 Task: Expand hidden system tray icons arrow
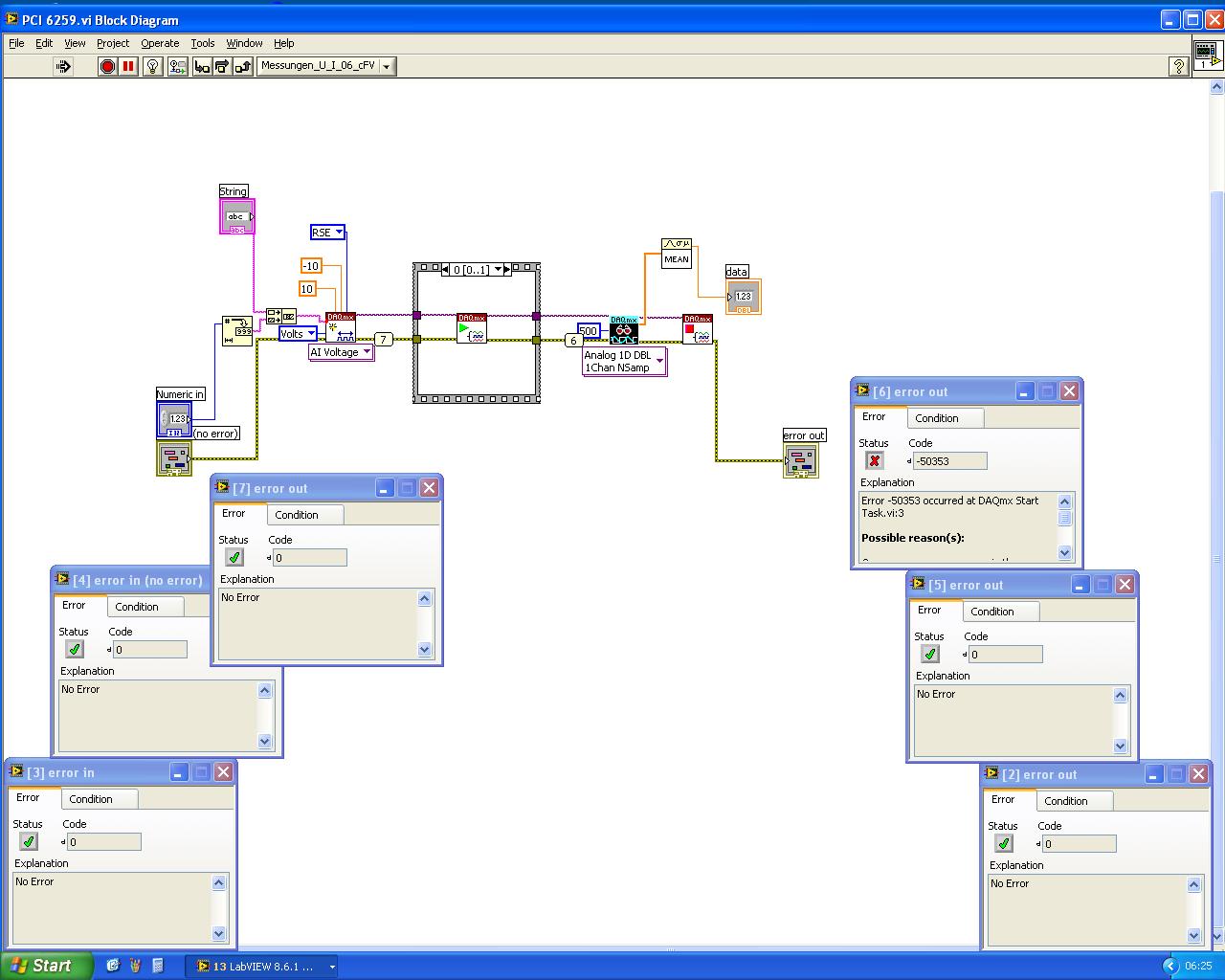(x=1169, y=967)
